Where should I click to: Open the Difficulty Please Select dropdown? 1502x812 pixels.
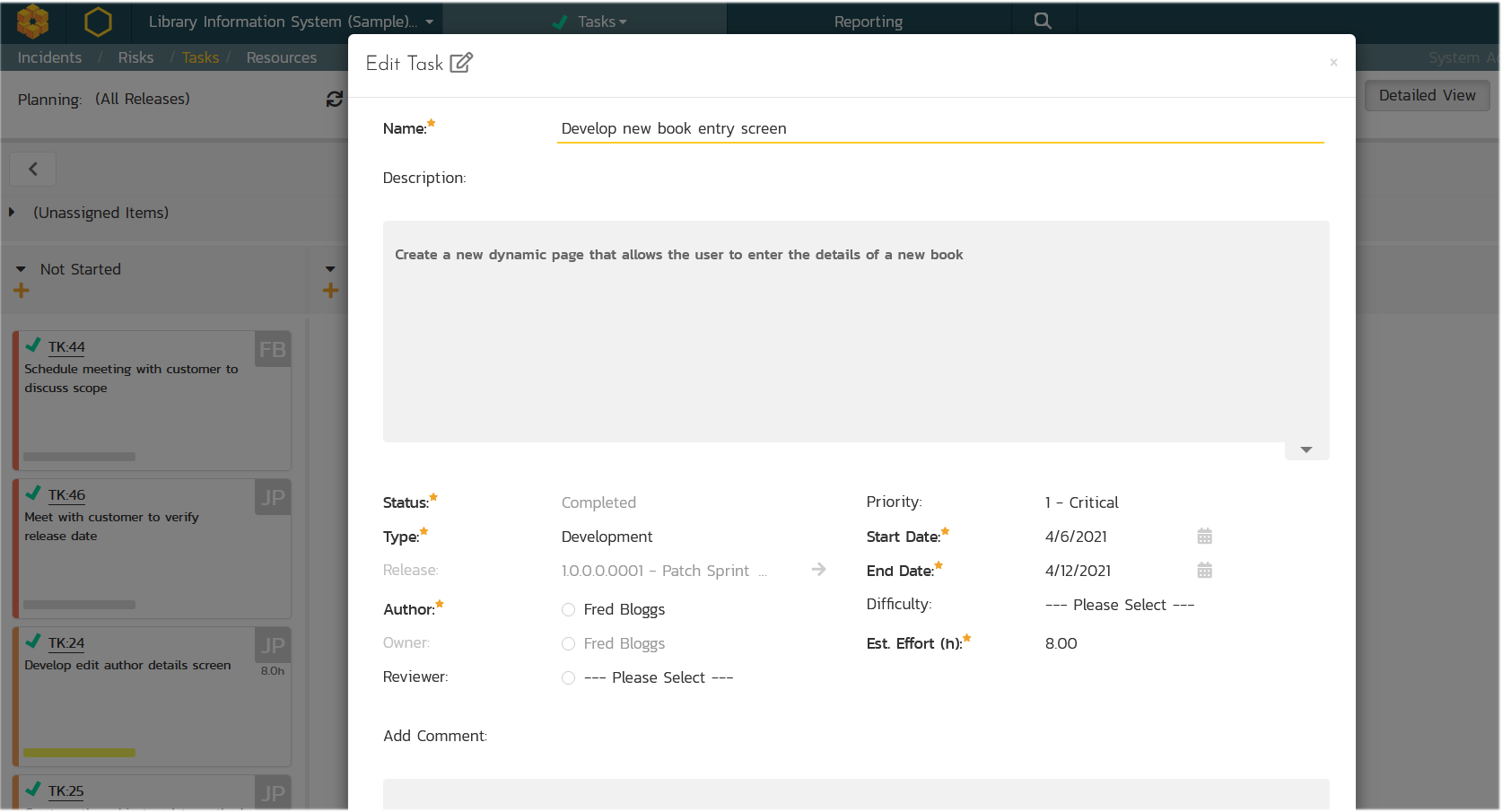click(1119, 606)
